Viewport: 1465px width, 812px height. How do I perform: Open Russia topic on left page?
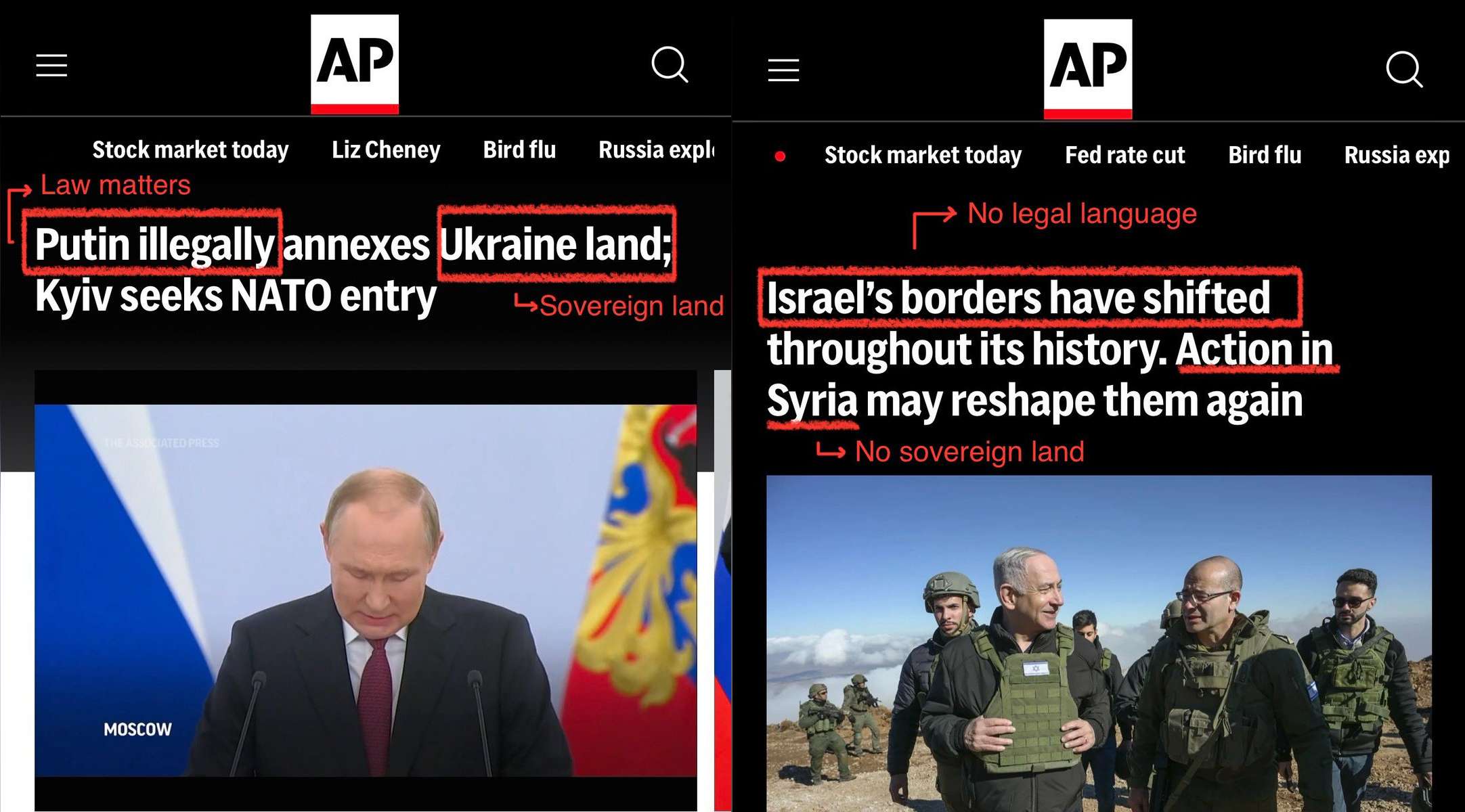(656, 150)
